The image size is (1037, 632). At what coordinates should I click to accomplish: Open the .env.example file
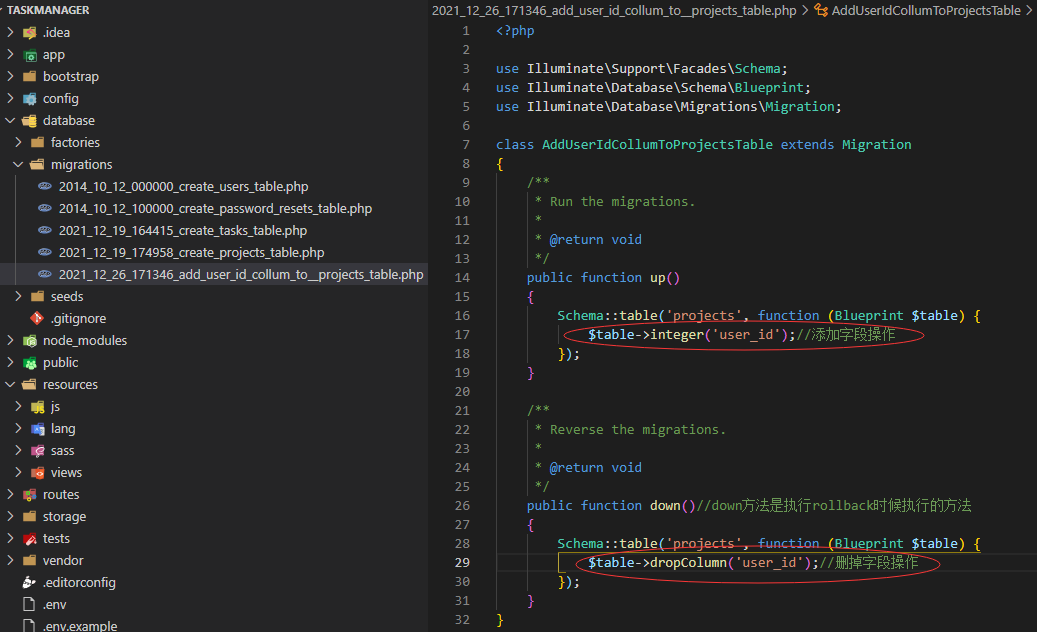point(80,625)
